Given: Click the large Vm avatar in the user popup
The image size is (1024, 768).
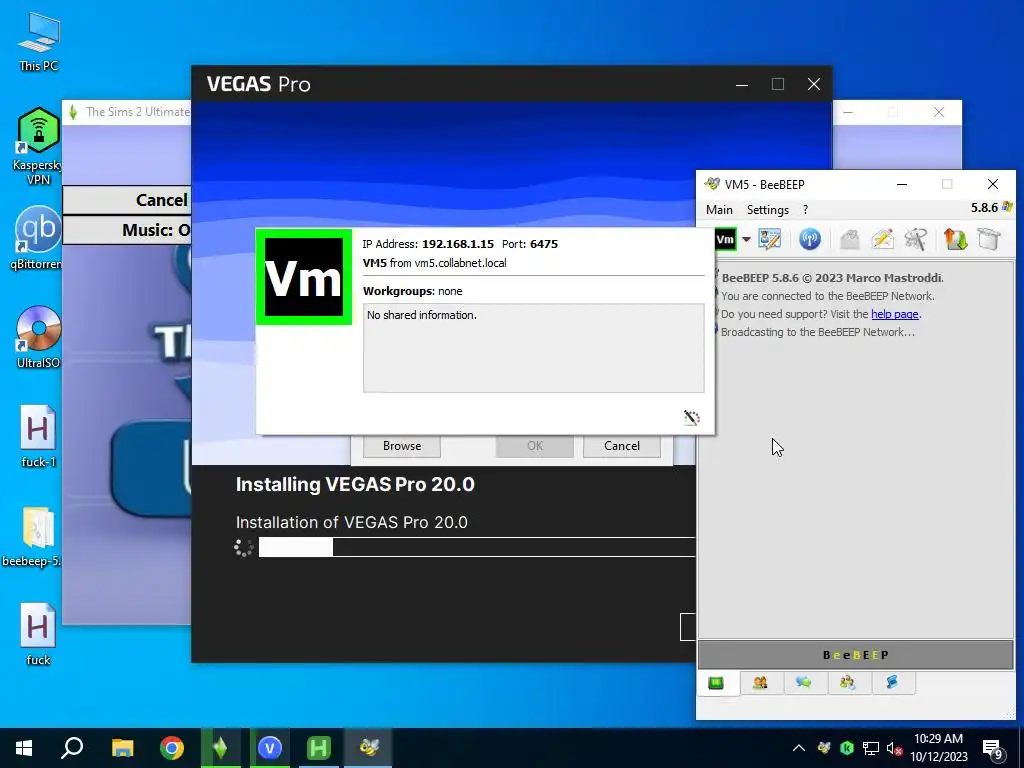Looking at the screenshot, I should pos(304,277).
